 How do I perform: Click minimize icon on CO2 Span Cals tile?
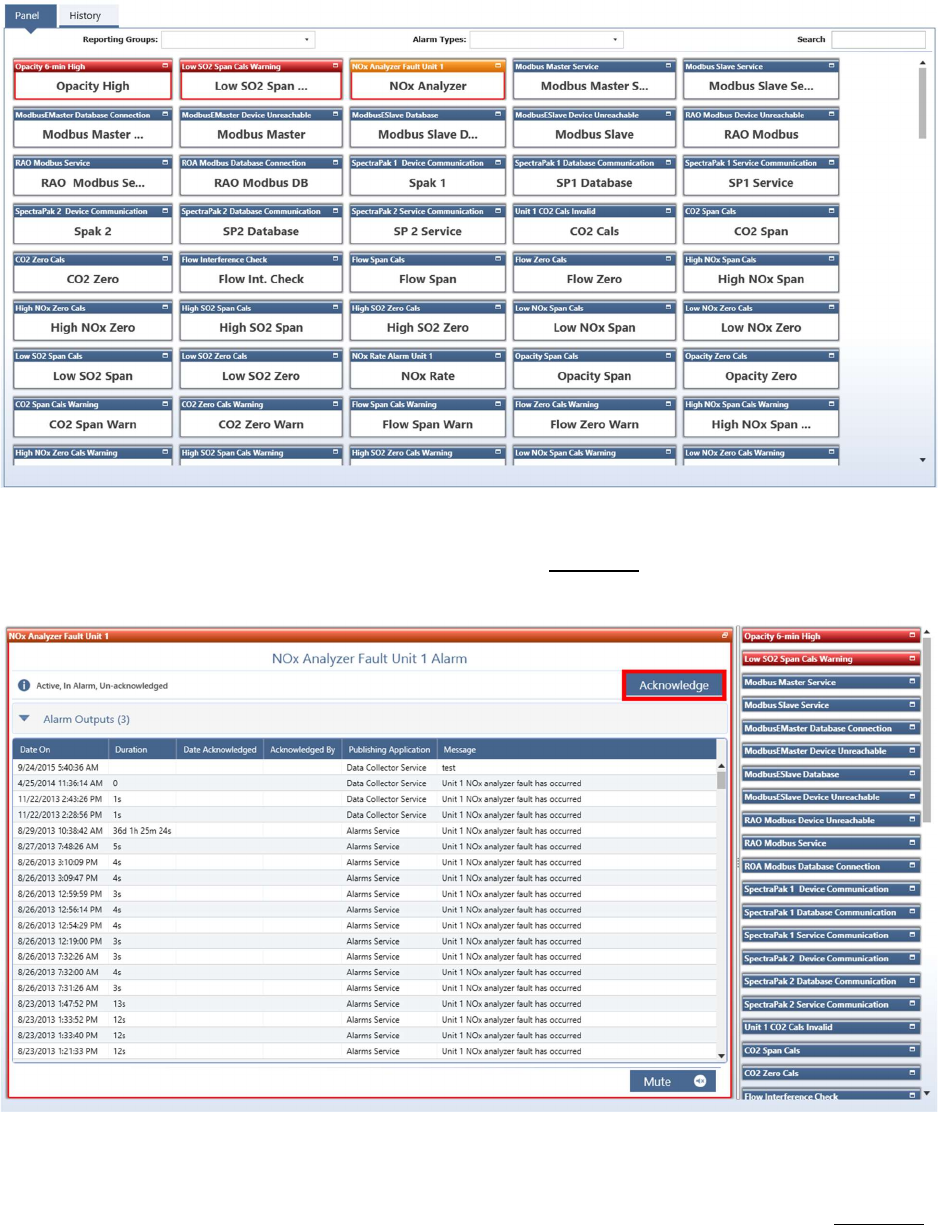coord(832,211)
